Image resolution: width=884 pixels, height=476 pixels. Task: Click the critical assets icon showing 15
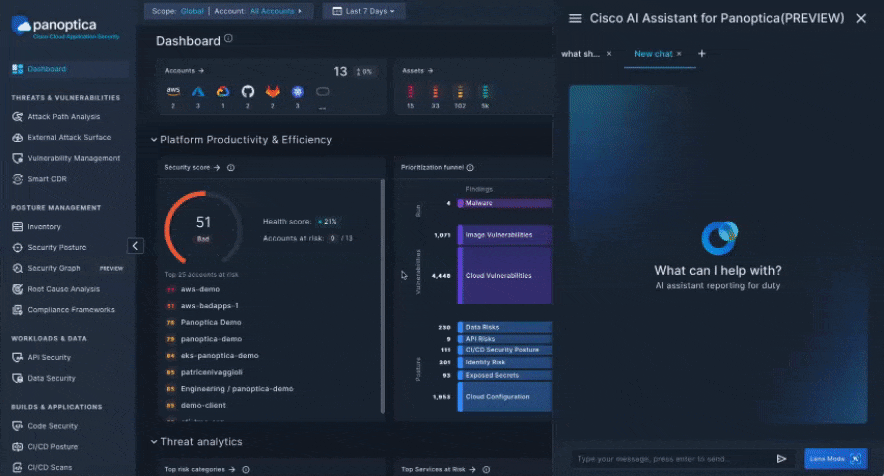coord(410,92)
